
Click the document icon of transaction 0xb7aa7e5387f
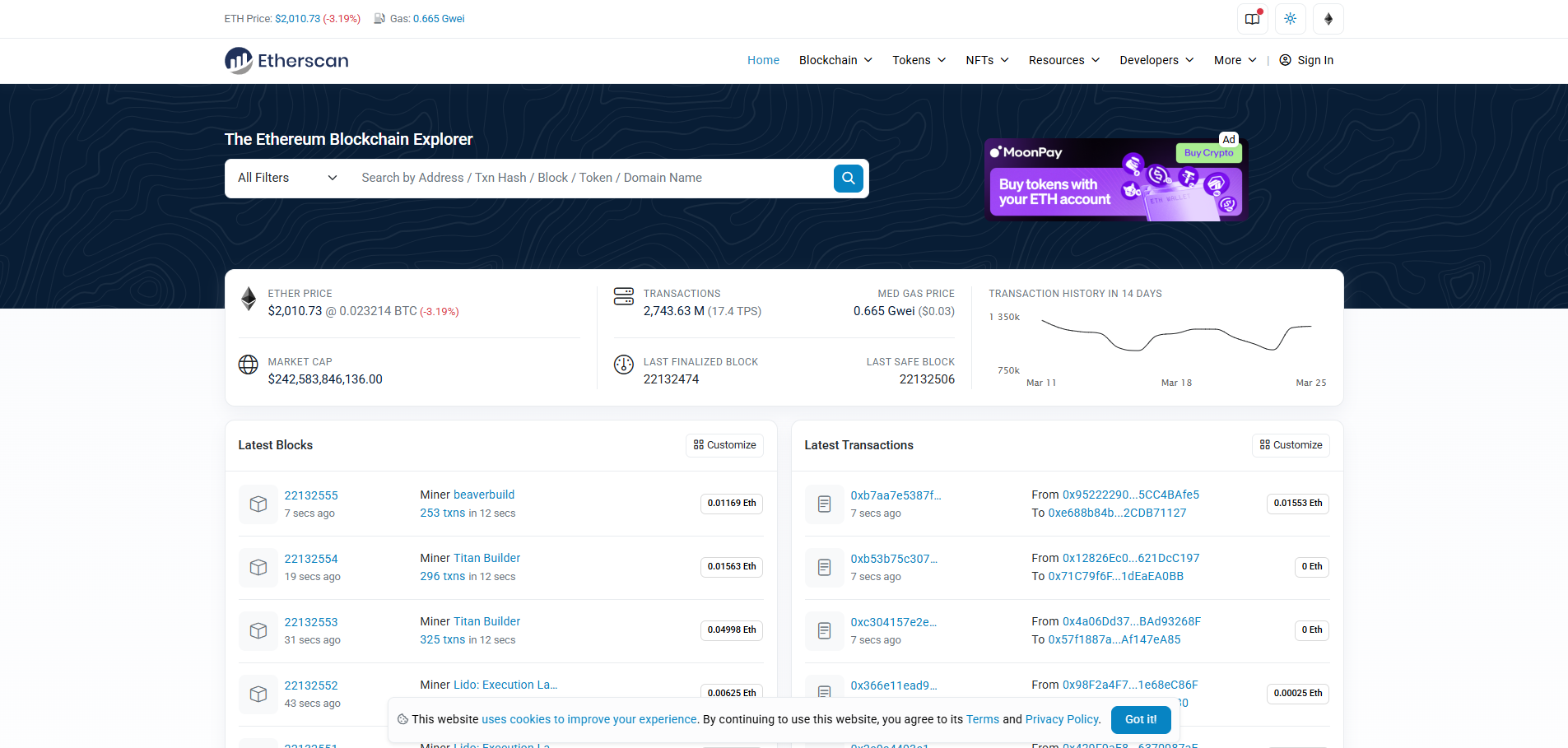coord(824,504)
